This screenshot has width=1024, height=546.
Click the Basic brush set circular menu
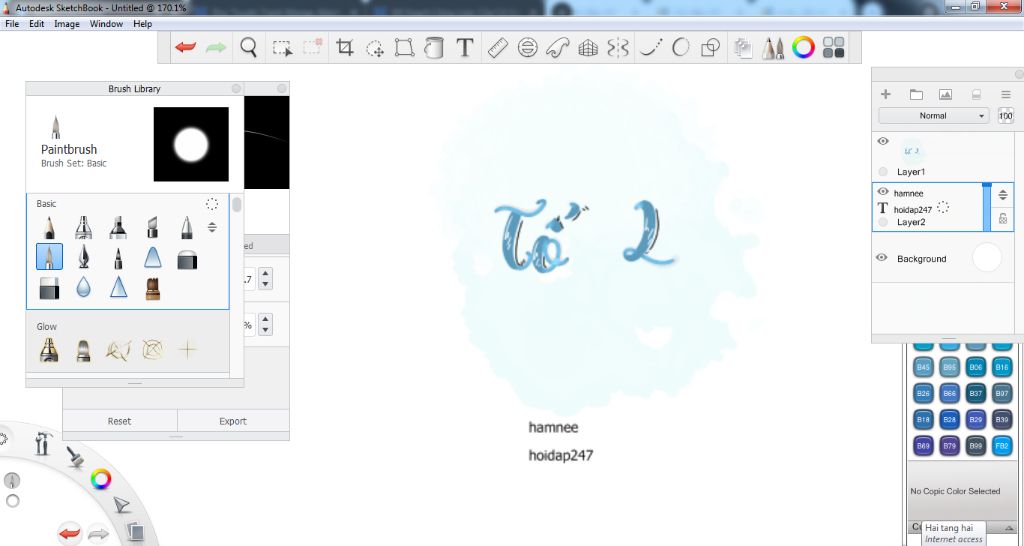coord(212,204)
